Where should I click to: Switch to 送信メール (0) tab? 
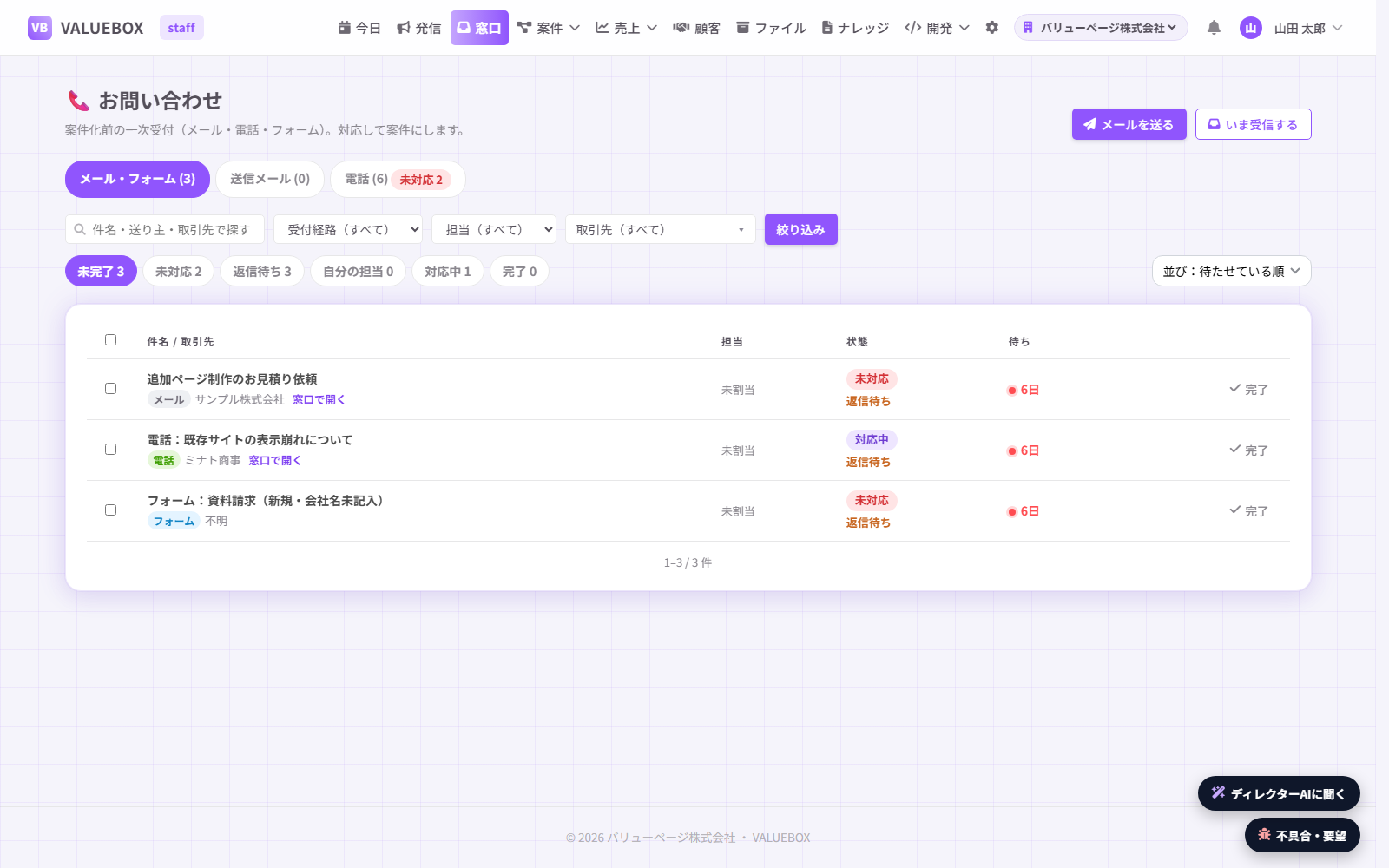tap(270, 179)
